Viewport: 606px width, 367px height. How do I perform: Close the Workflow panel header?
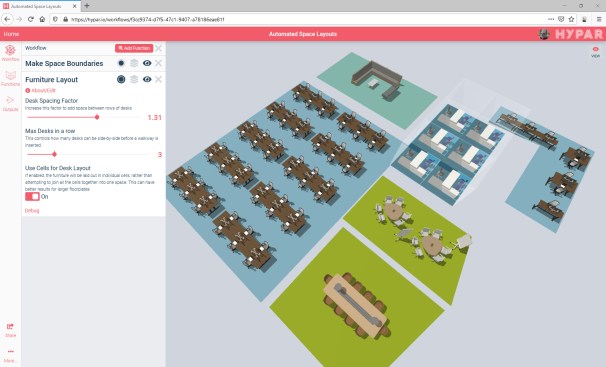[158, 48]
